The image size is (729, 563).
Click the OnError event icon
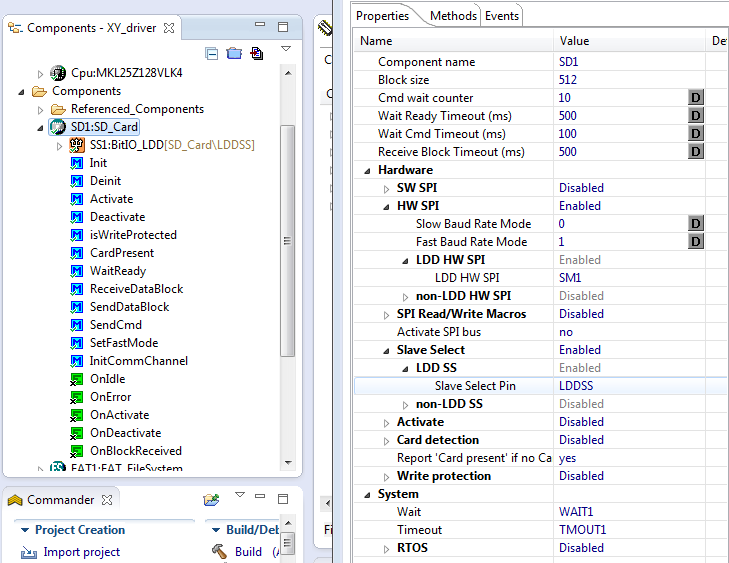pyautogui.click(x=76, y=397)
